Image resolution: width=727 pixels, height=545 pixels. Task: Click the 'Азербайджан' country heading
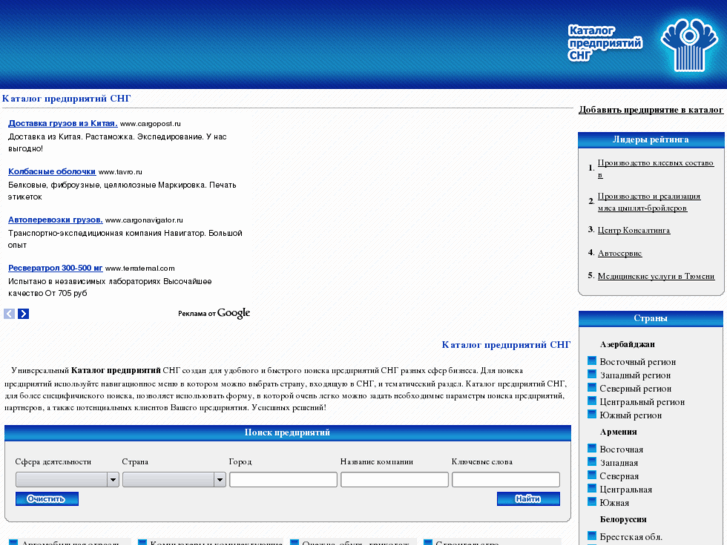click(627, 345)
